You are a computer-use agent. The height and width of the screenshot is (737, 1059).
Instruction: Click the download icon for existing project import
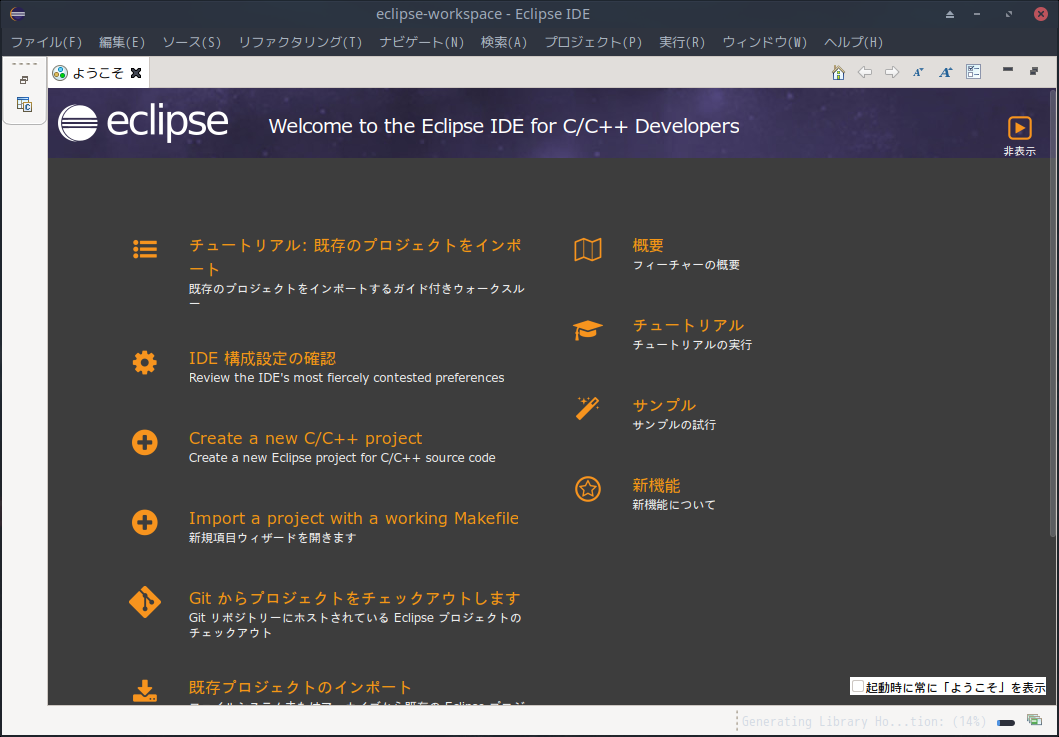tap(145, 691)
